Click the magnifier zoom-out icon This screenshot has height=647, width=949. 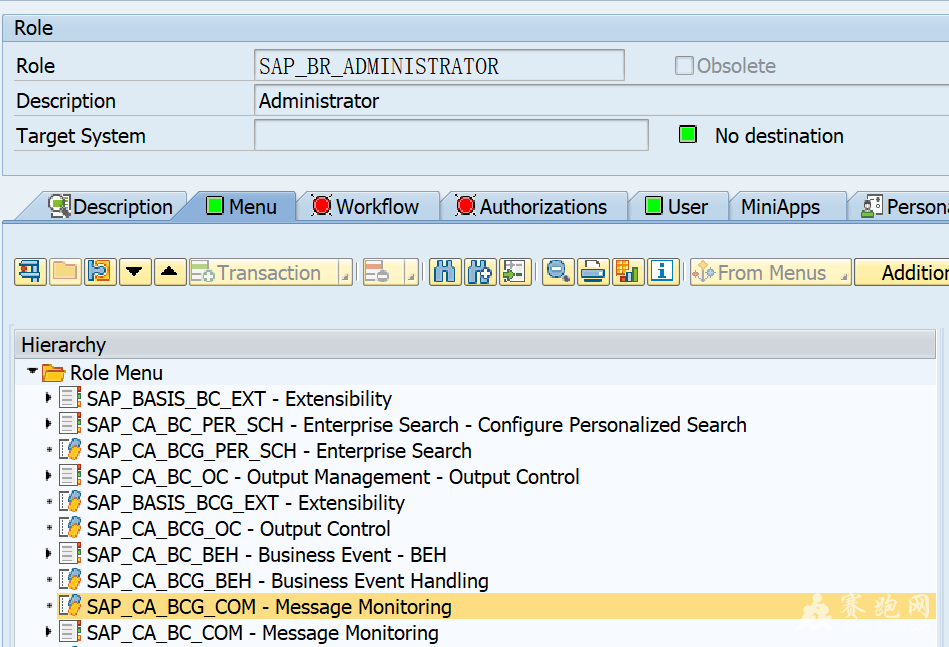point(558,272)
